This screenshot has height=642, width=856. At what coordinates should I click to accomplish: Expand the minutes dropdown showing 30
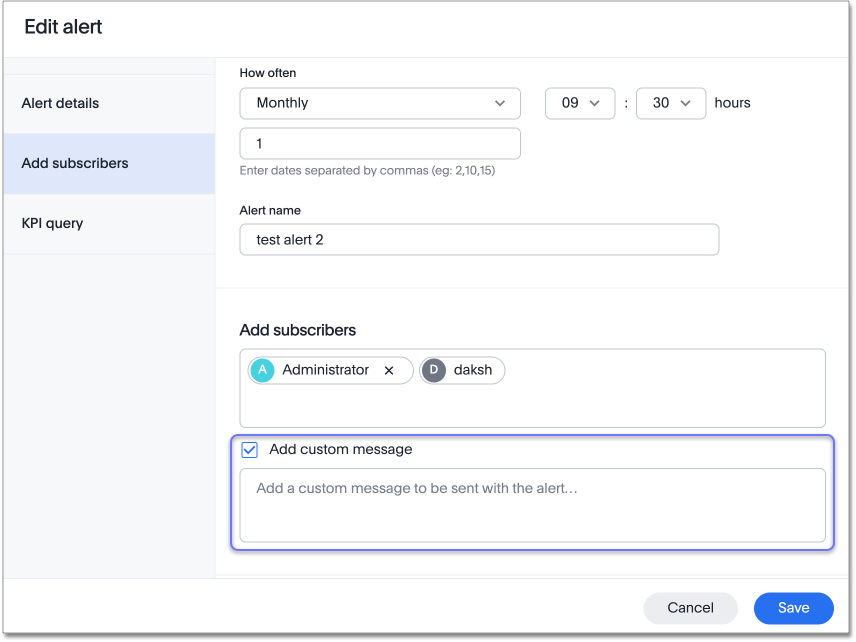(x=671, y=103)
